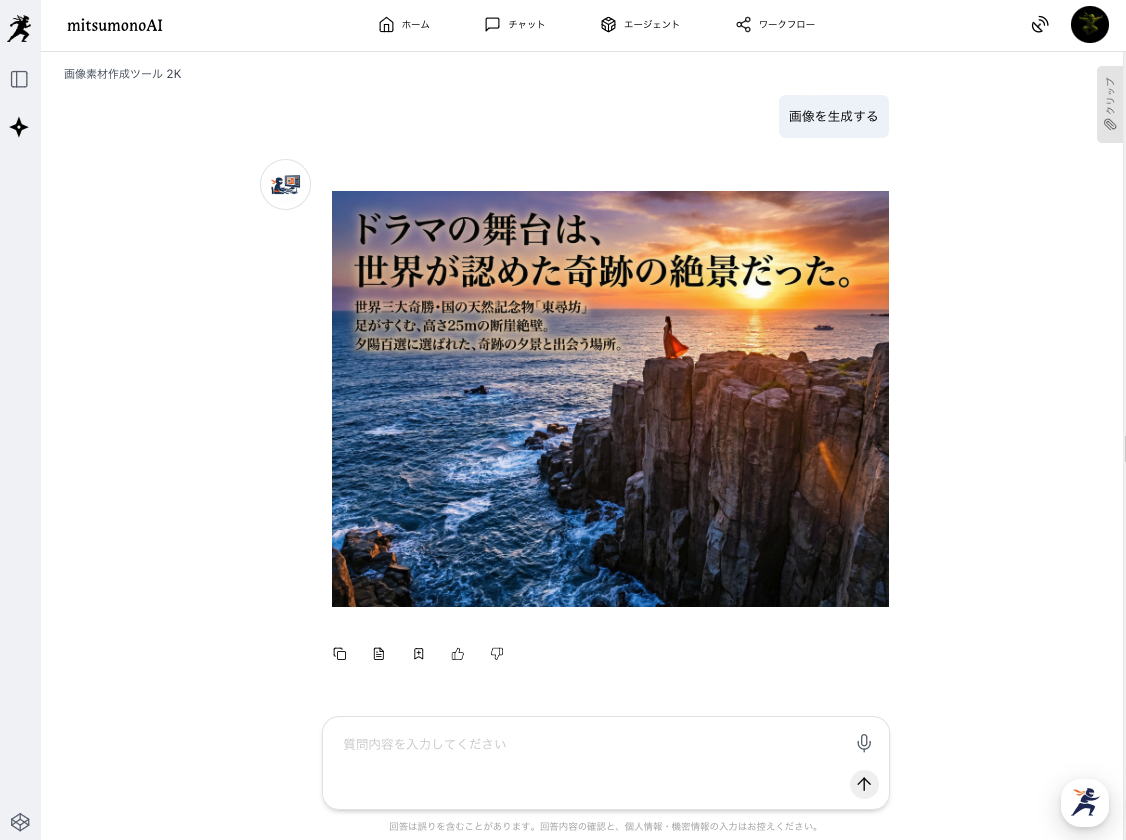Viewport: 1126px width, 840px height.
Task: Click the broadcast signal icon in the header
Action: [x=1040, y=25]
